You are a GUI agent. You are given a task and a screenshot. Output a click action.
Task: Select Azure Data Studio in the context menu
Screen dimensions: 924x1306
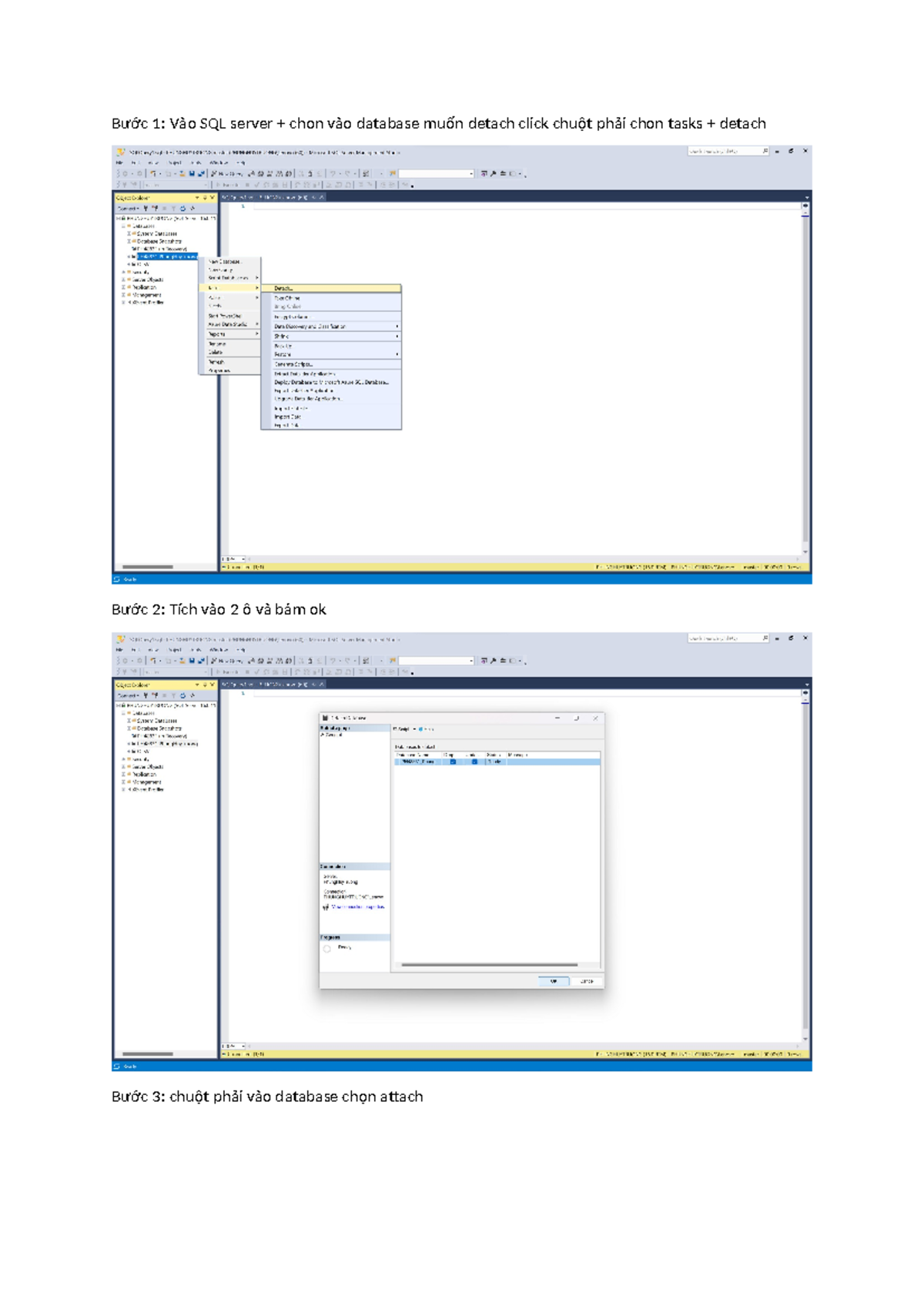(x=229, y=324)
